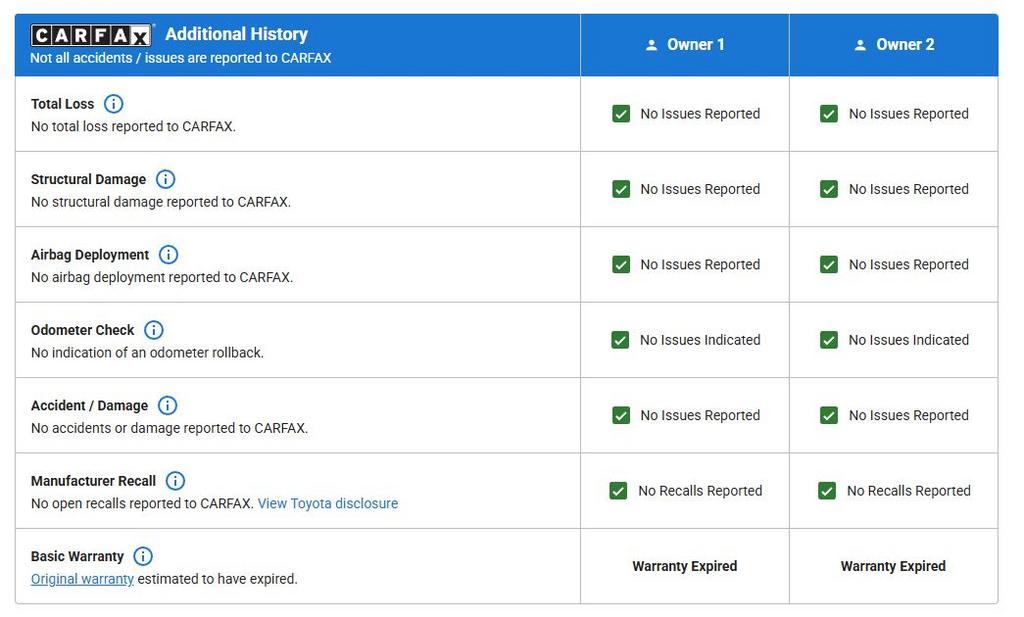The width and height of the screenshot is (1024, 617).
Task: Click Owner 2 Odometer Check green checkmark
Action: coord(829,340)
